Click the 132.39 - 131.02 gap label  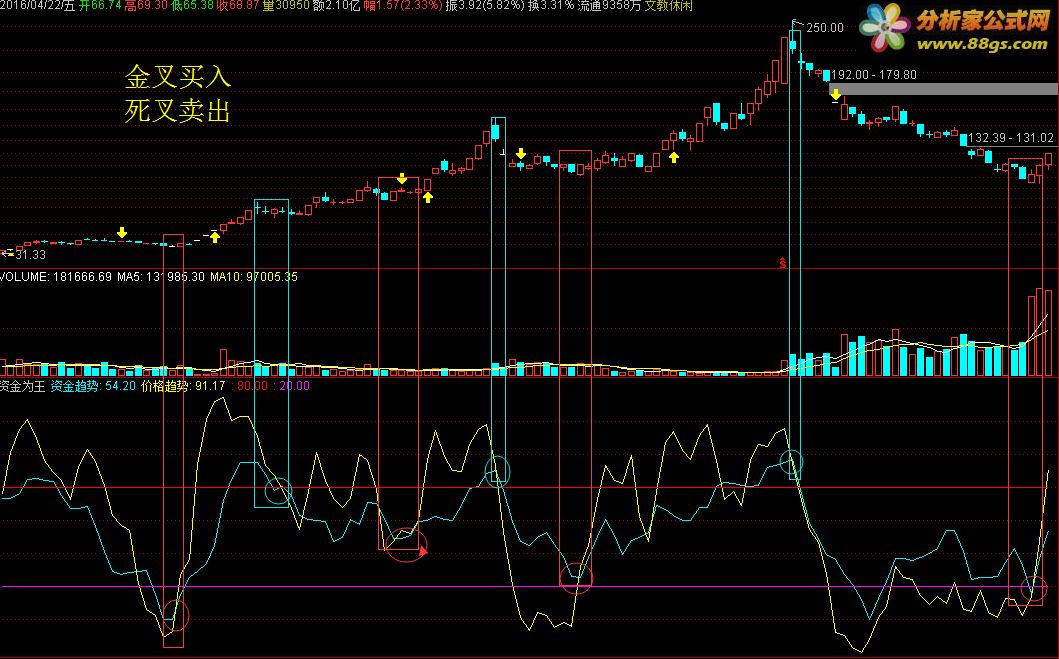coord(1011,138)
